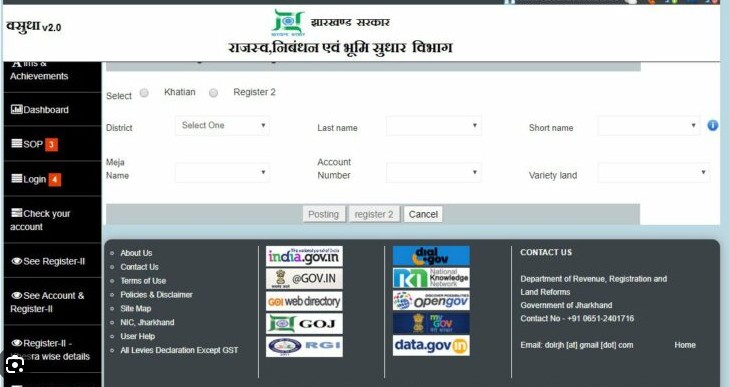Image resolution: width=729 pixels, height=387 pixels.
Task: Click the GOJ logo
Action: click(x=304, y=324)
